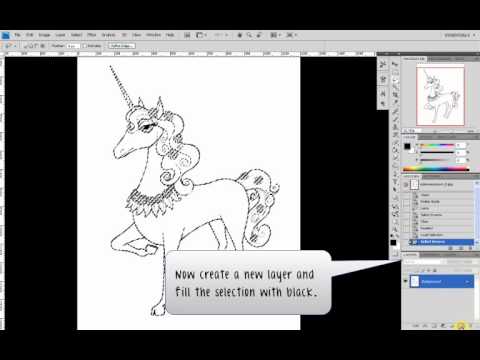The width and height of the screenshot is (480, 360).
Task: Select the Lasso tool in toolbox
Action: (x=395, y=80)
